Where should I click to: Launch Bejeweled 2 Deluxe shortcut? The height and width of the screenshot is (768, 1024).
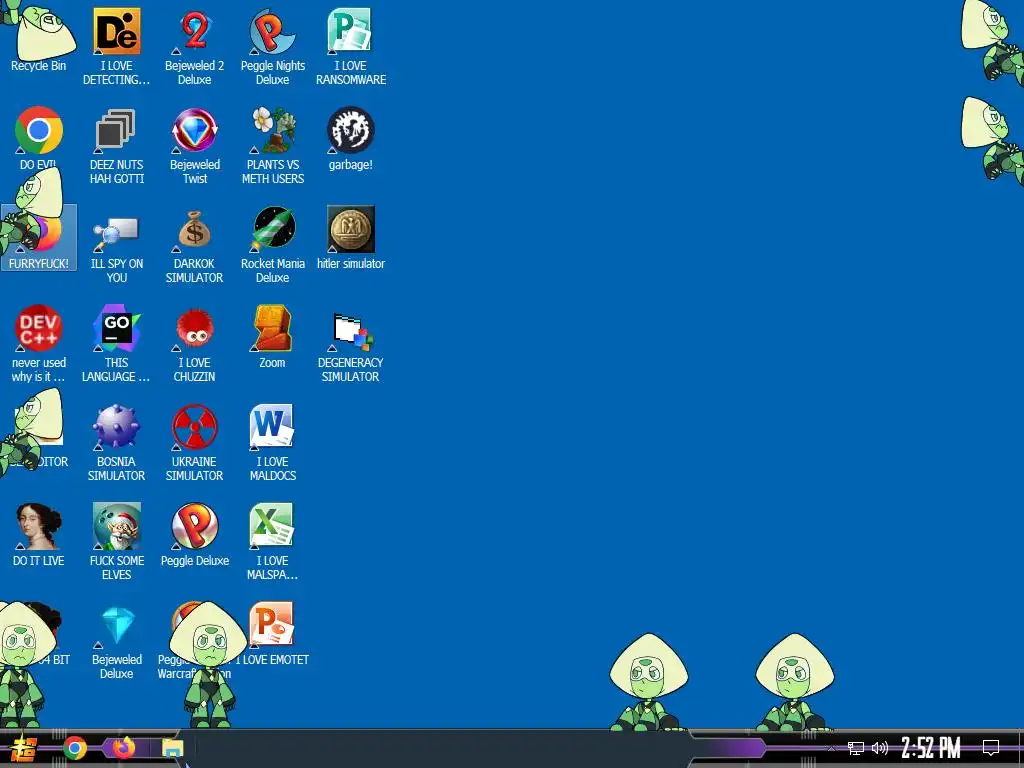(x=195, y=46)
